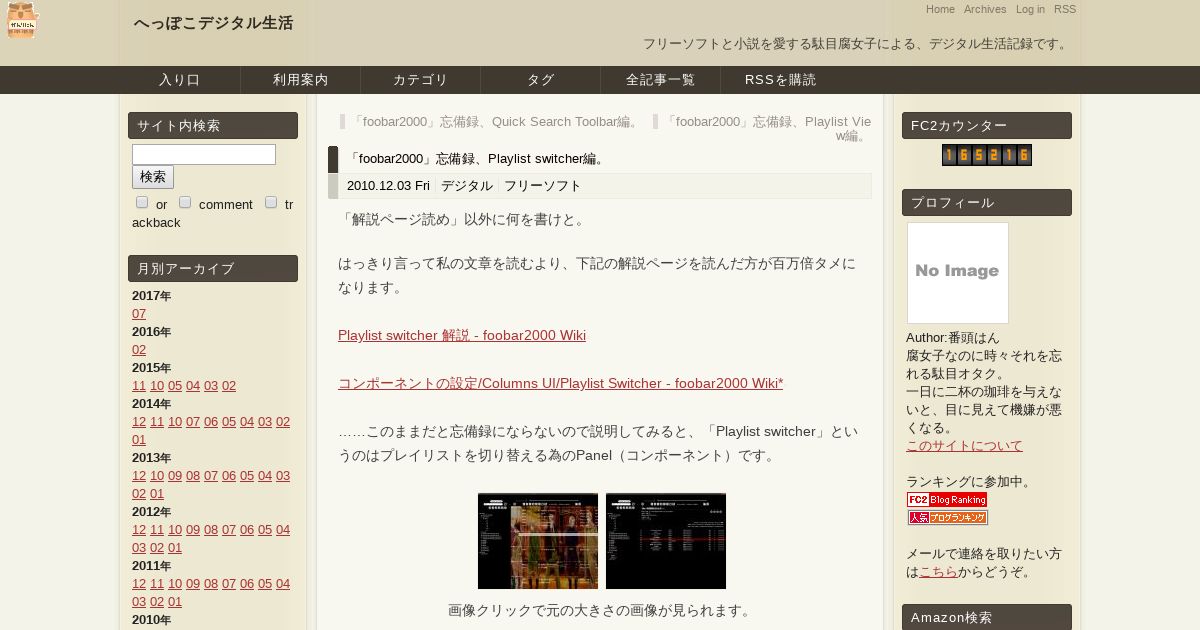Click the FC2カウンター sidebar heading

coord(987,125)
